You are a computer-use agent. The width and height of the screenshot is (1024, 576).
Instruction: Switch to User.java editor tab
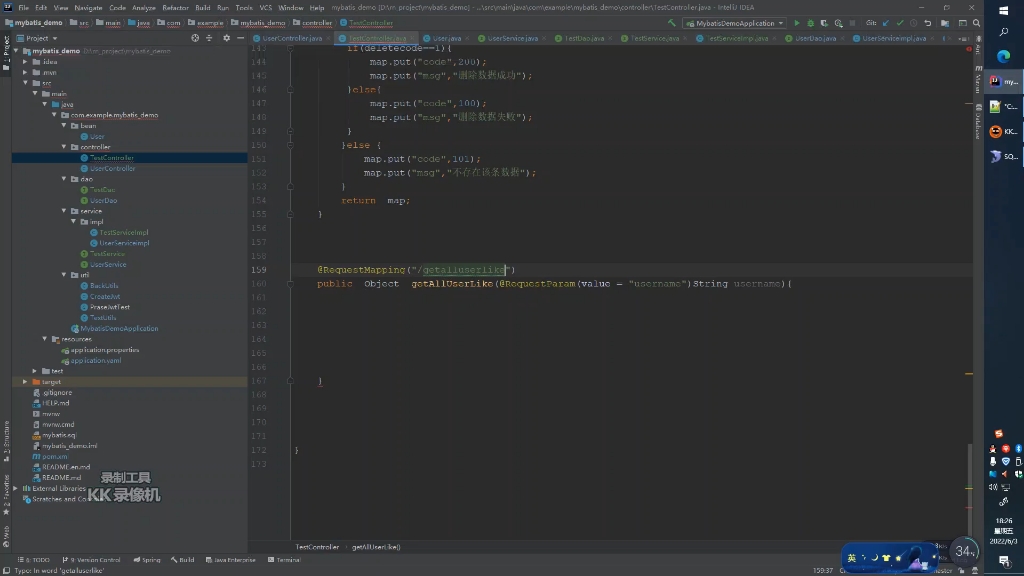[447, 39]
